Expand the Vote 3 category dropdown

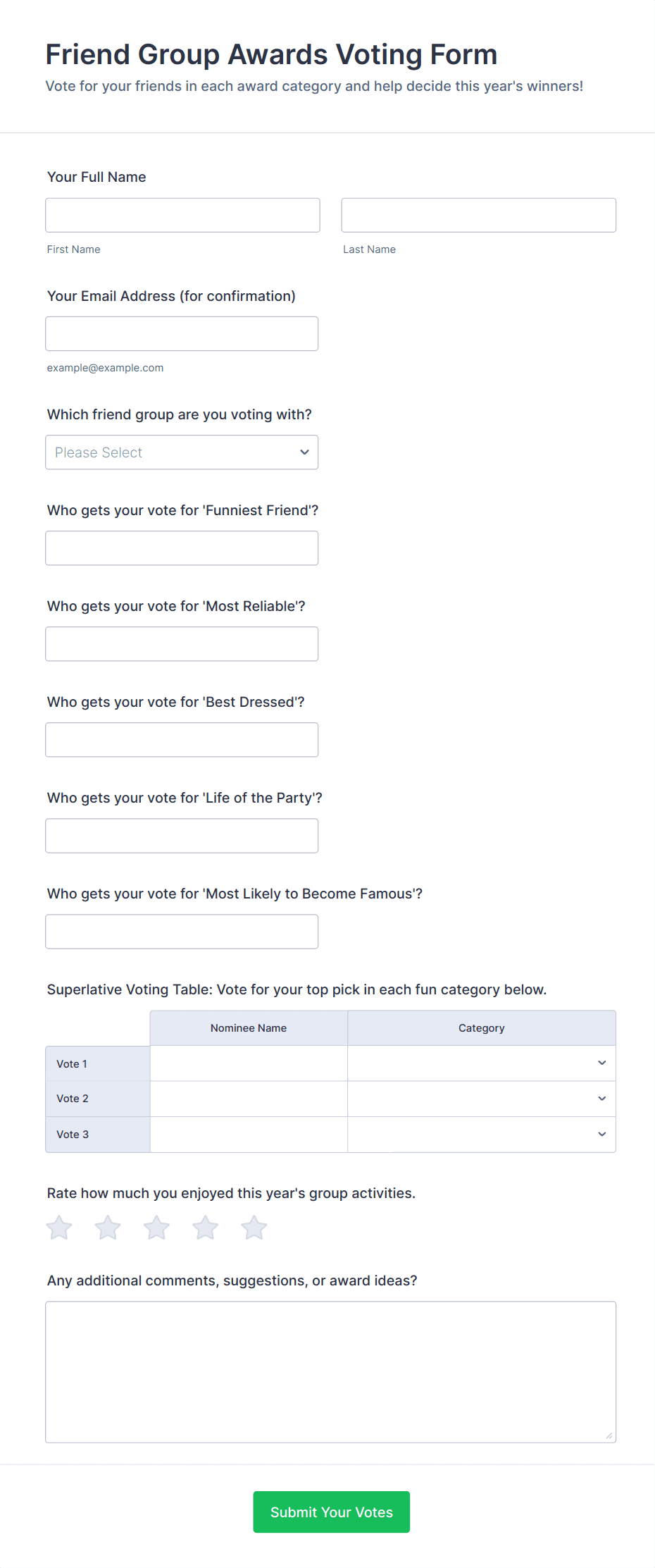tap(482, 1135)
